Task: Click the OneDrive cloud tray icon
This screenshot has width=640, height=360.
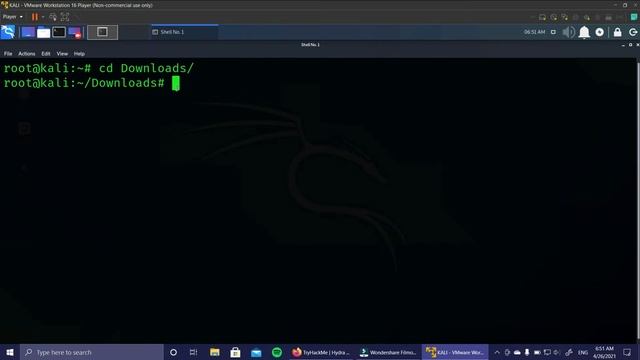Action: [517, 352]
